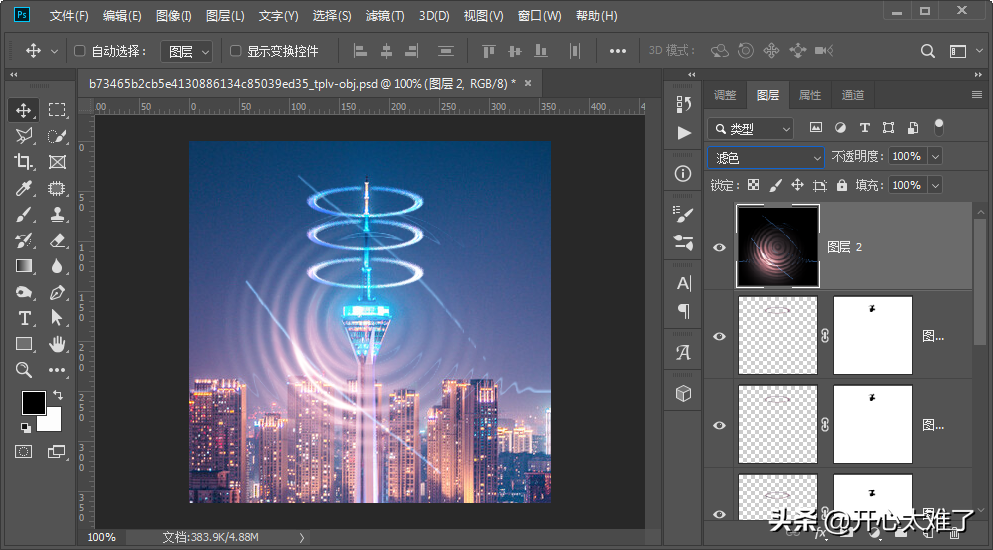Select the Hand tool

[57, 344]
